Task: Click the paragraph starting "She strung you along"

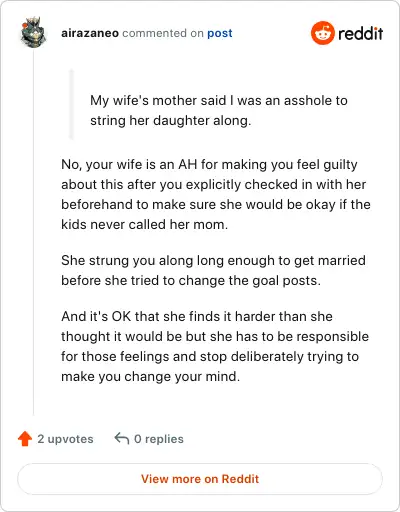Action: (213, 270)
